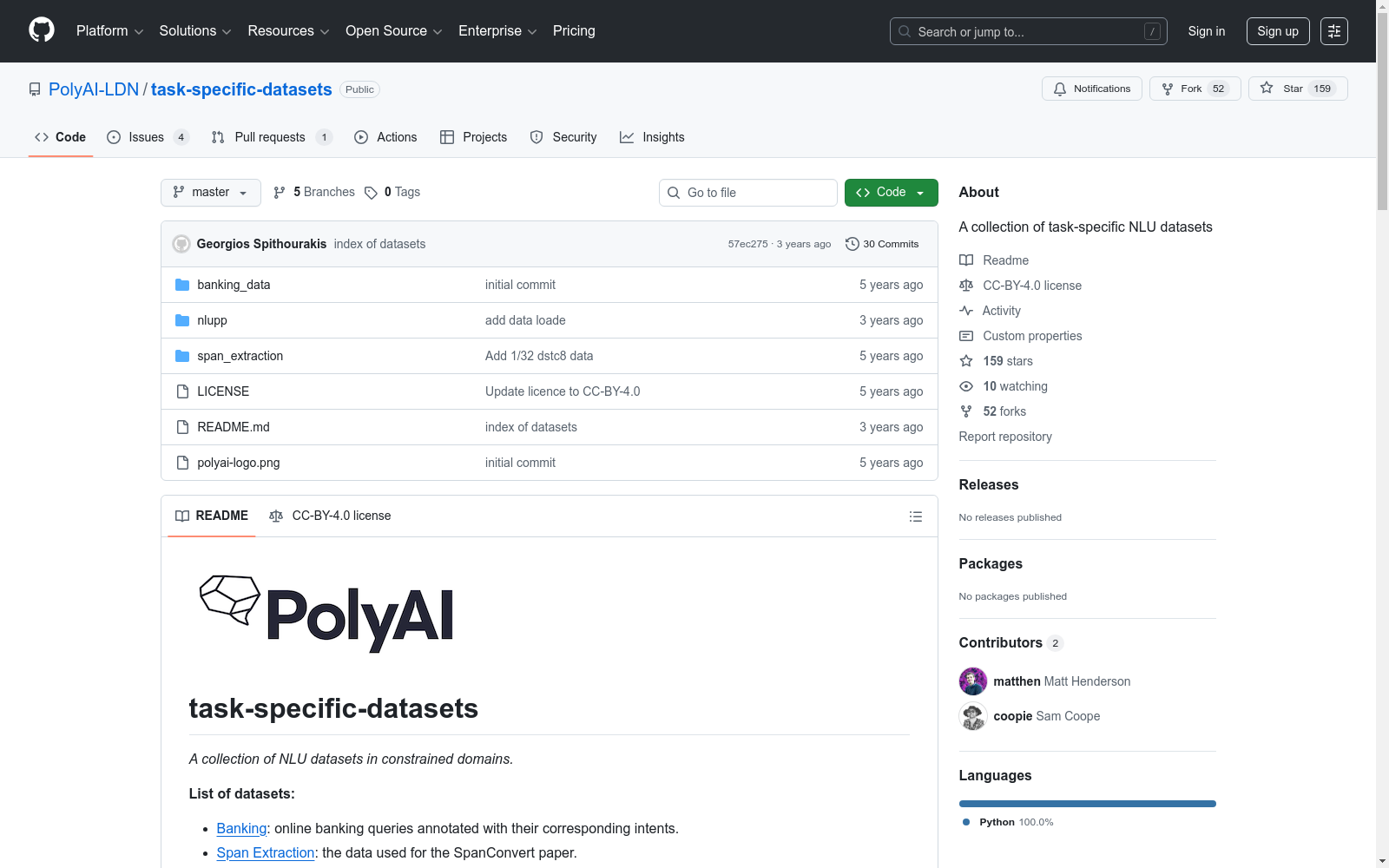Switch to the Pull requests tab
This screenshot has height=868, width=1389.
tap(272, 137)
